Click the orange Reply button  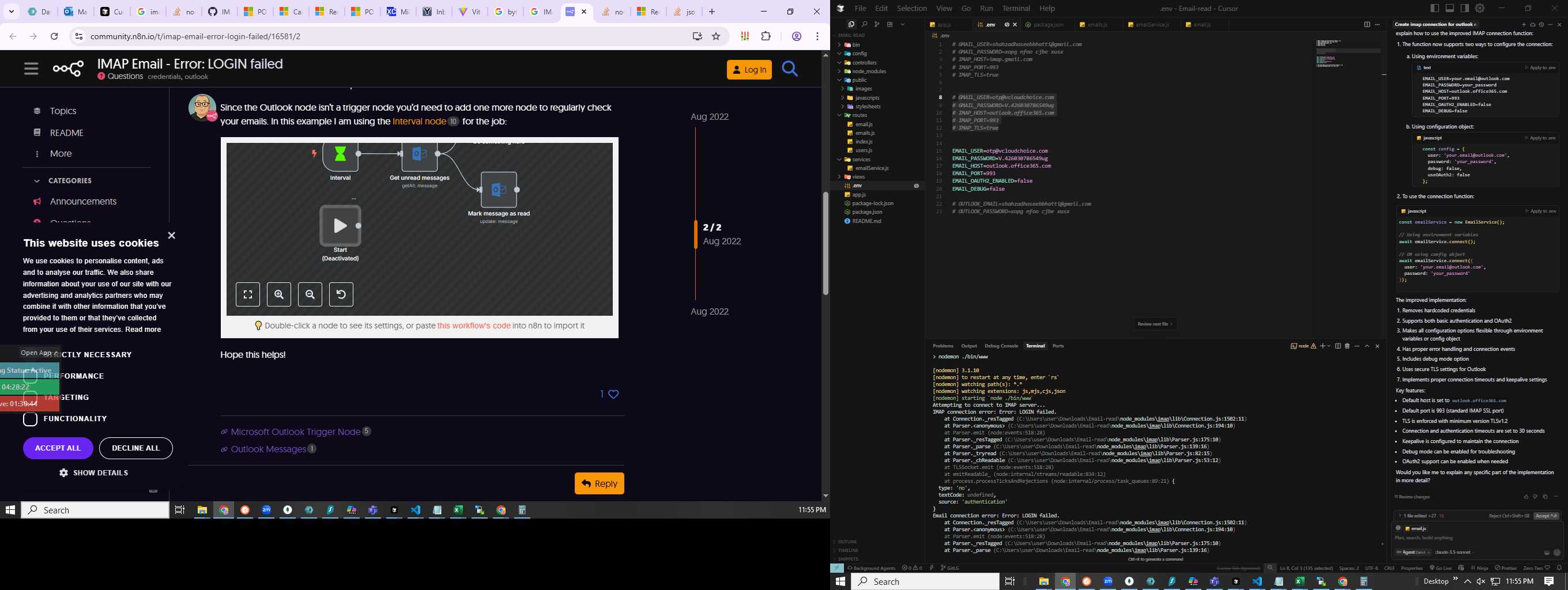point(600,483)
